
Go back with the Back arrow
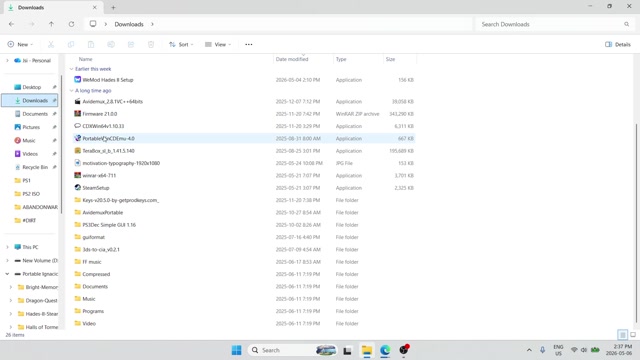point(11,24)
